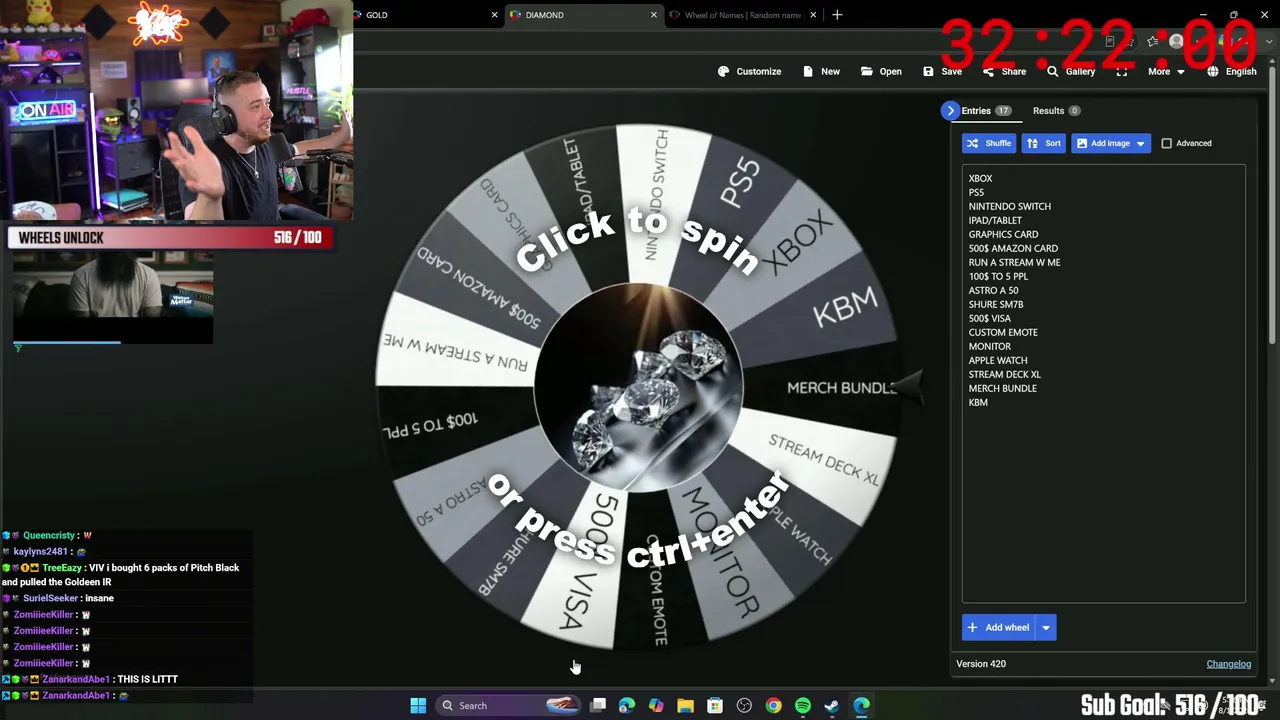
Task: Open Google Chrome from taskbar
Action: pos(773,706)
